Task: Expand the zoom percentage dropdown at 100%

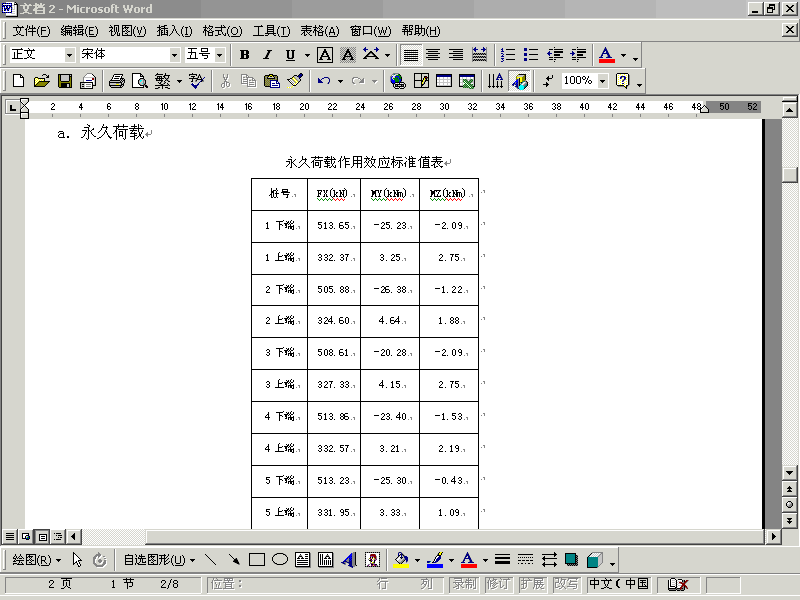Action: tap(602, 81)
